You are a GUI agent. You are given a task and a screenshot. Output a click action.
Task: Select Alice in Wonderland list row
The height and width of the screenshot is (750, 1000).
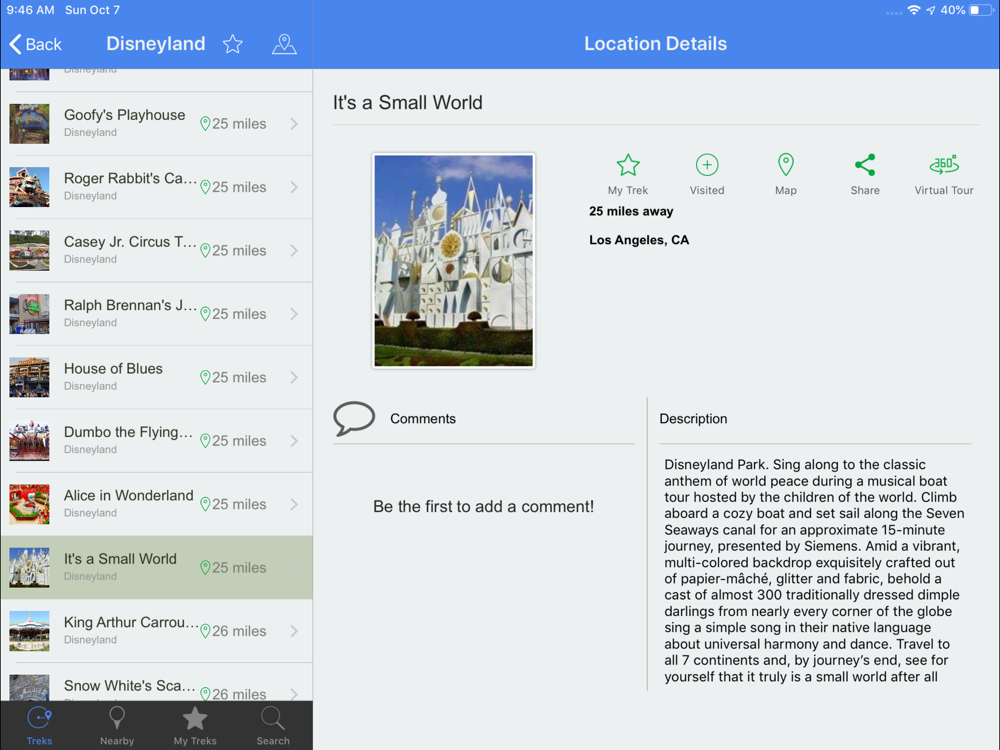tap(157, 504)
